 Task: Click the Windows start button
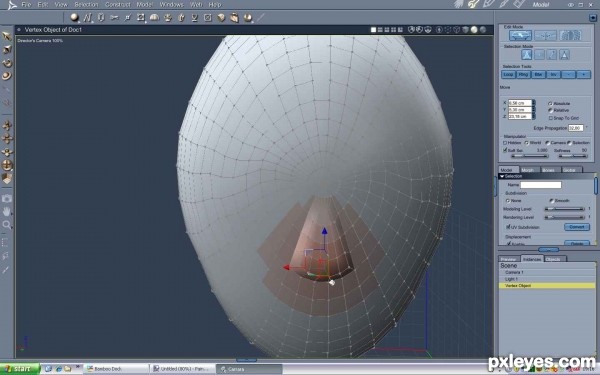pyautogui.click(x=20, y=368)
